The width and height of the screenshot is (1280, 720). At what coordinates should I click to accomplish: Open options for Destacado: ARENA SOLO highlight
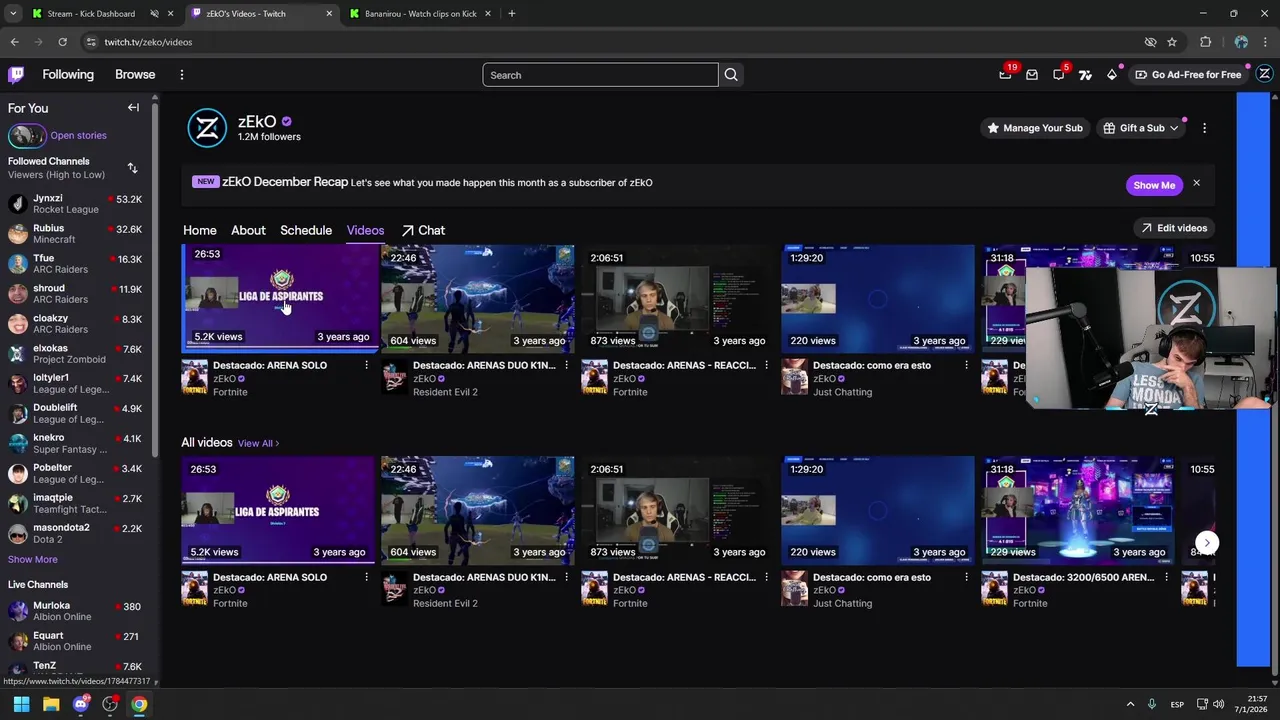(x=366, y=366)
